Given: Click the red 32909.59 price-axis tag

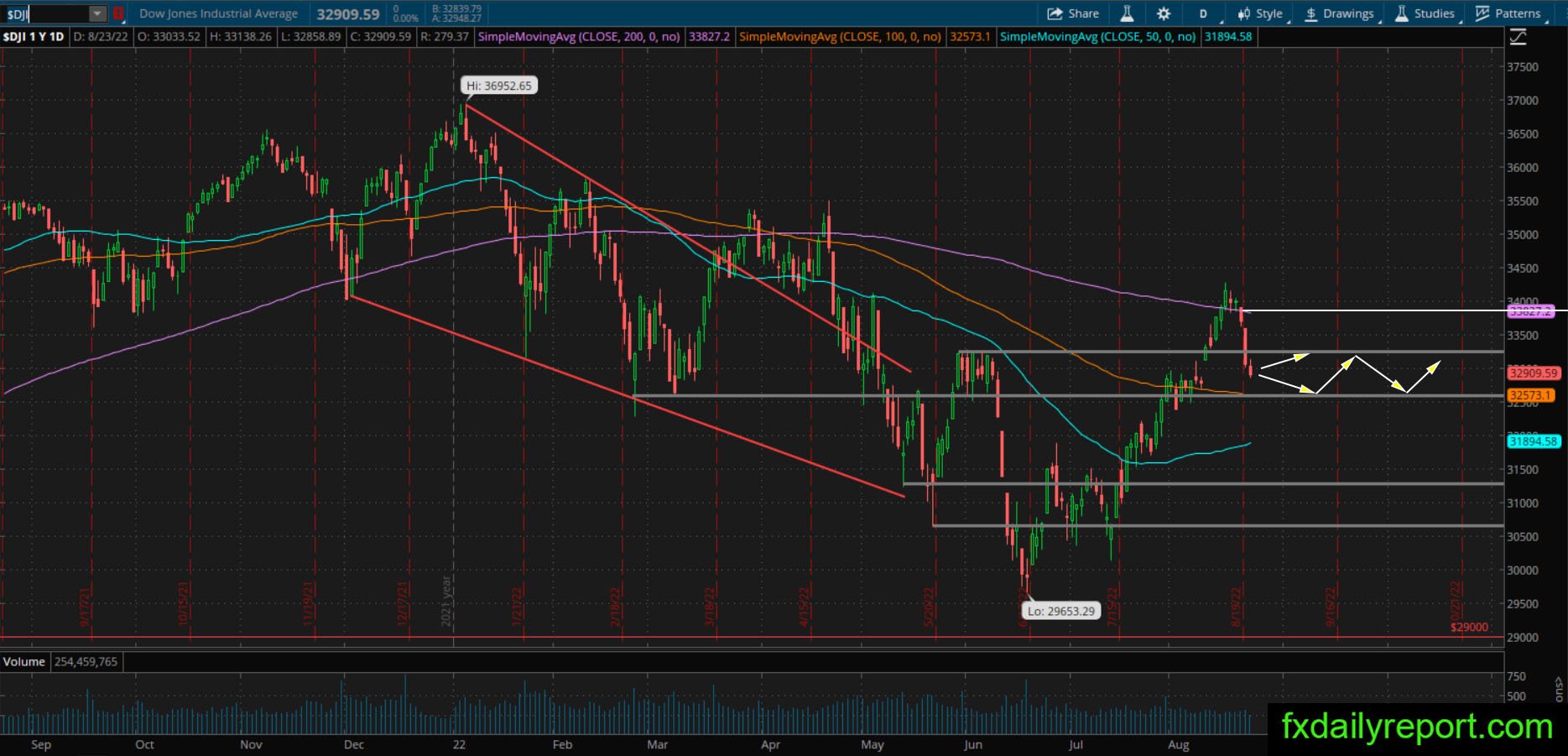Looking at the screenshot, I should (1533, 373).
